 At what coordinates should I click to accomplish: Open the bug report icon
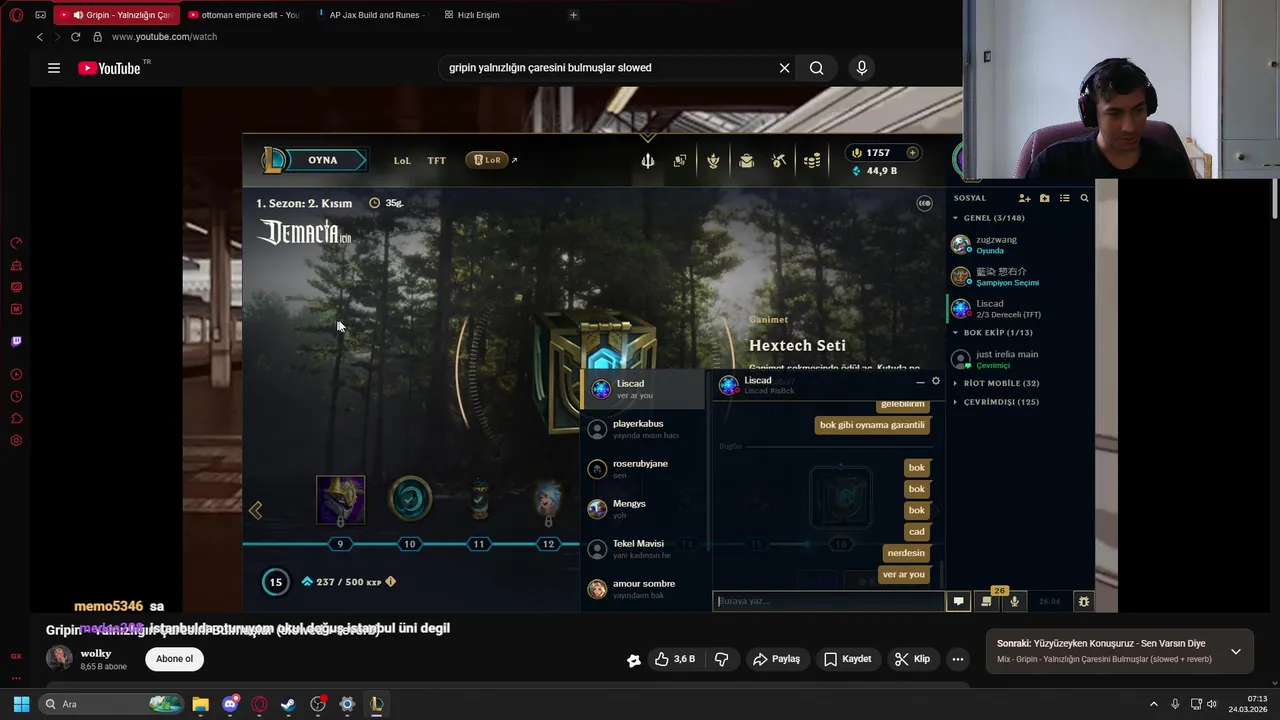coord(1084,601)
